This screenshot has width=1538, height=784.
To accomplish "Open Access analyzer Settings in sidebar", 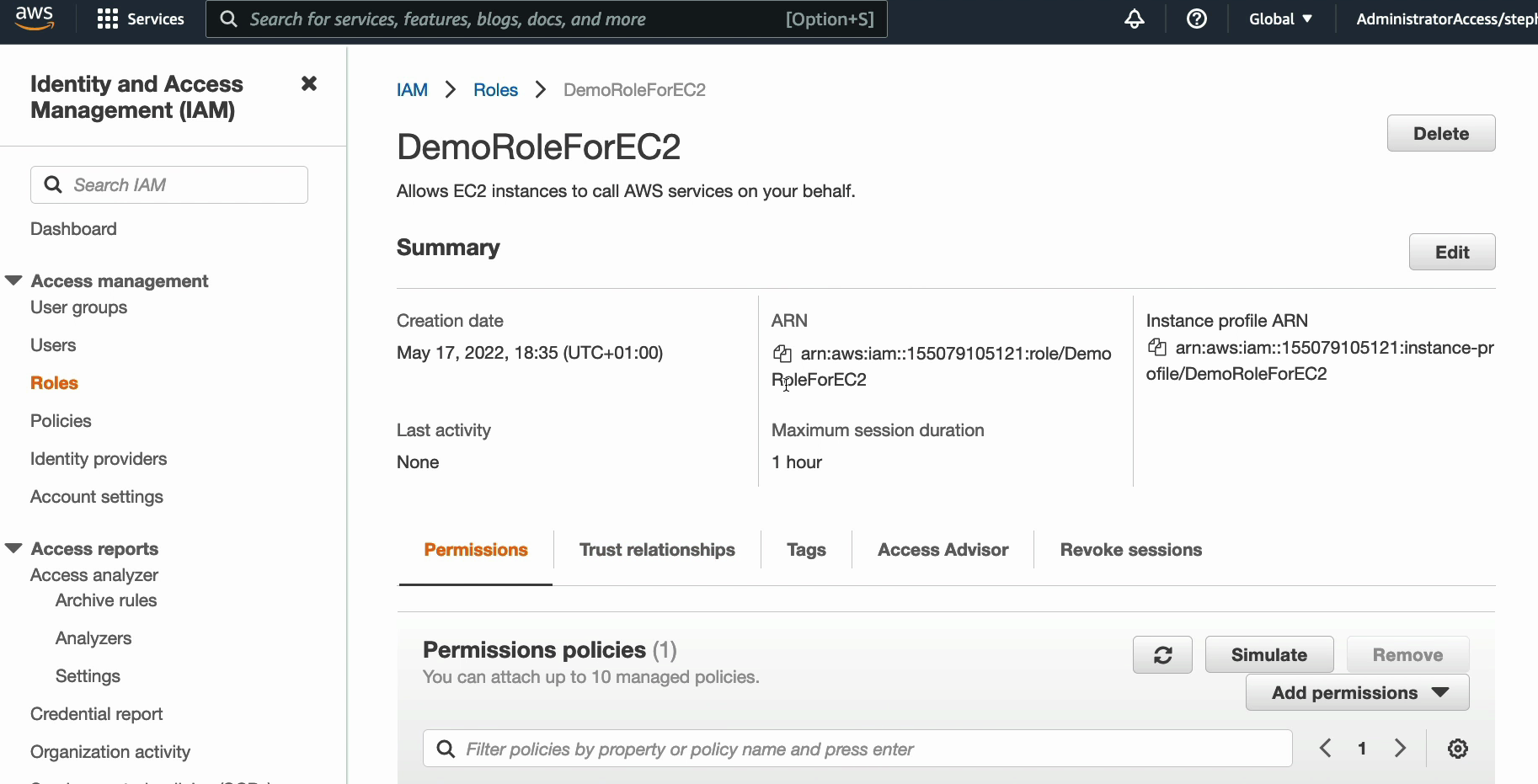I will point(88,676).
